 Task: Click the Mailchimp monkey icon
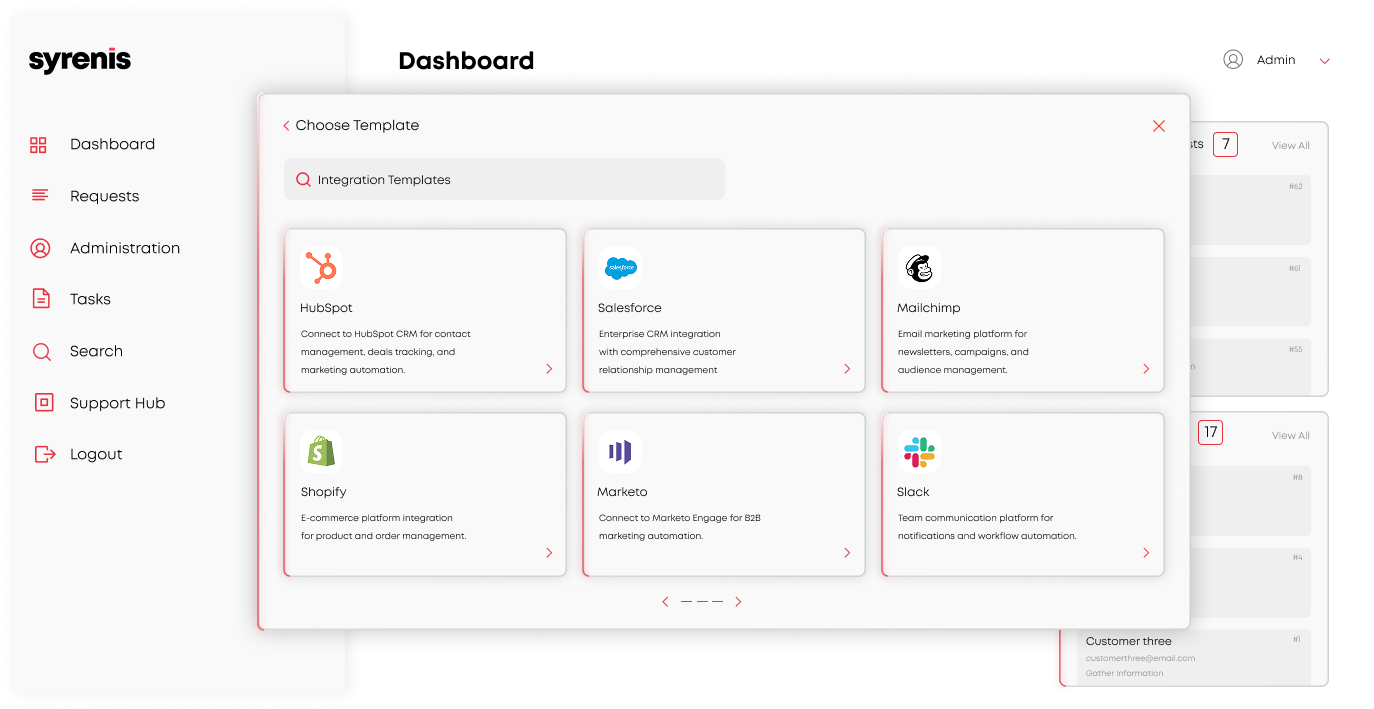[x=919, y=268]
